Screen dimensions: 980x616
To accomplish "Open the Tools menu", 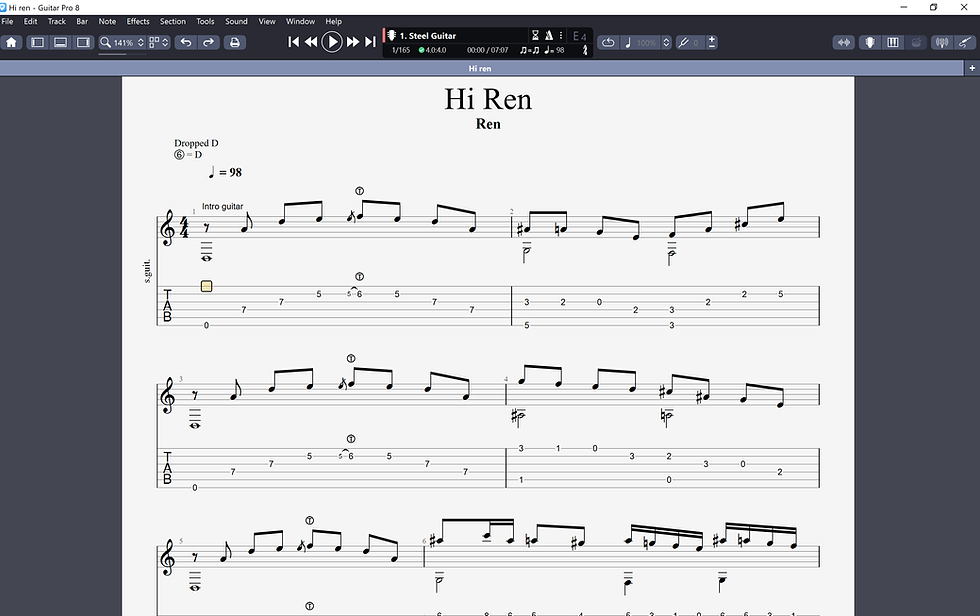I will pyautogui.click(x=206, y=21).
